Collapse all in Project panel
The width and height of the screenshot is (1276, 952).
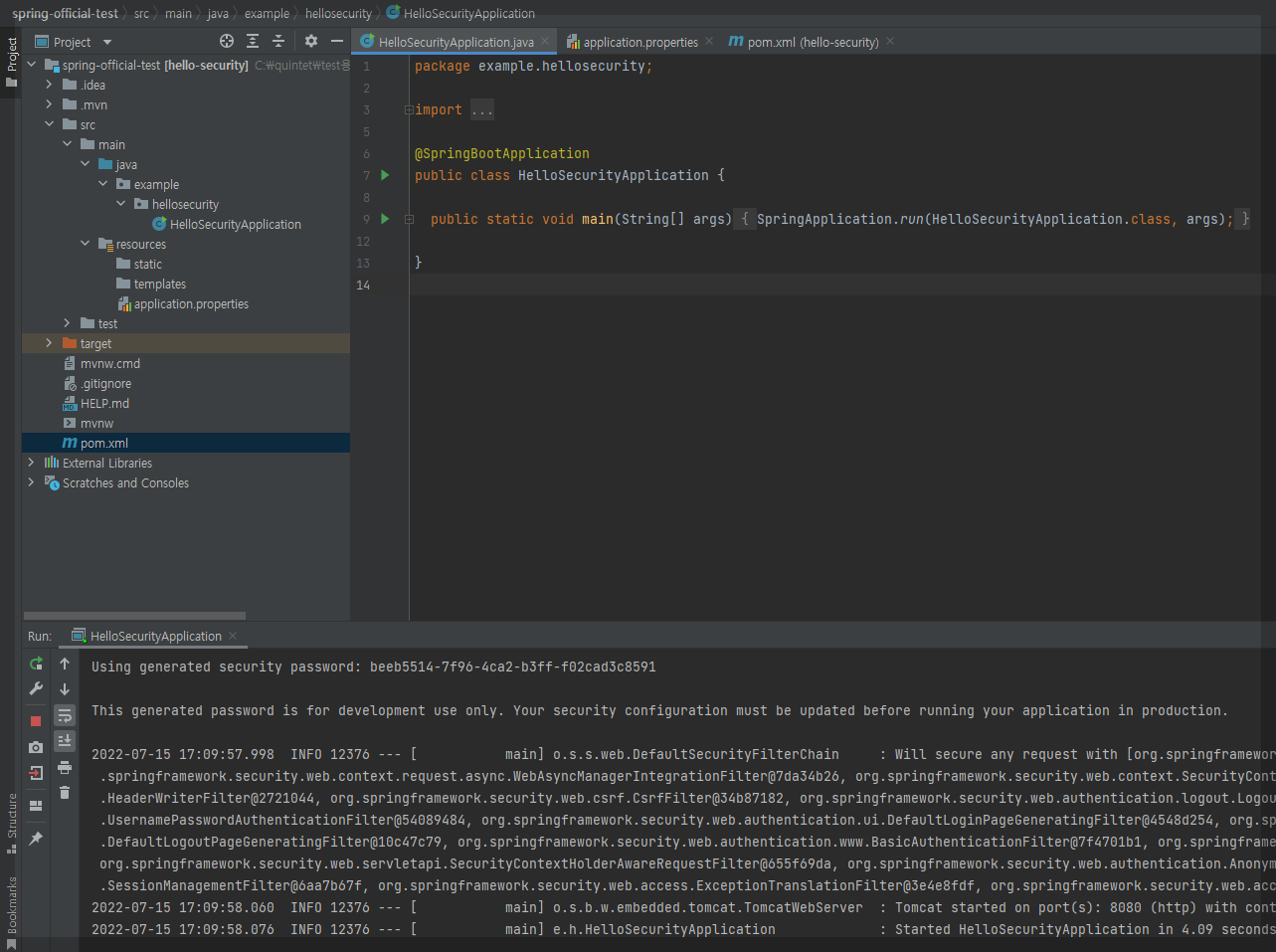(x=278, y=41)
